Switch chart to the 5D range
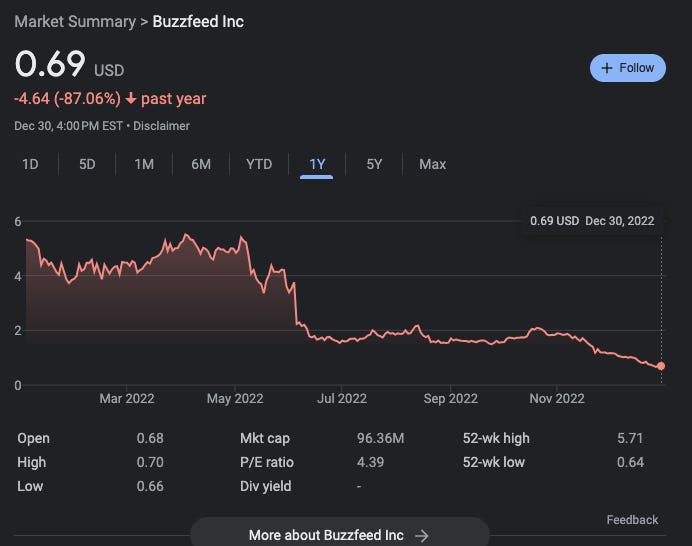 coord(87,165)
